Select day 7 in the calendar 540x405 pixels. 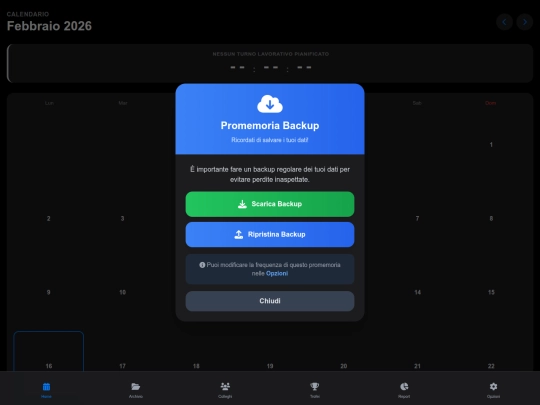[x=417, y=219]
